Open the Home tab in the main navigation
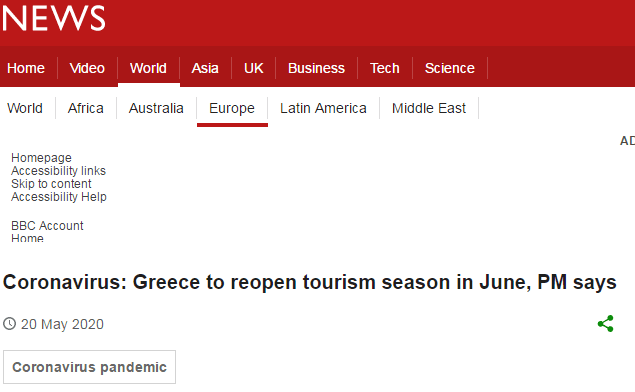The width and height of the screenshot is (635, 392). pyautogui.click(x=26, y=68)
